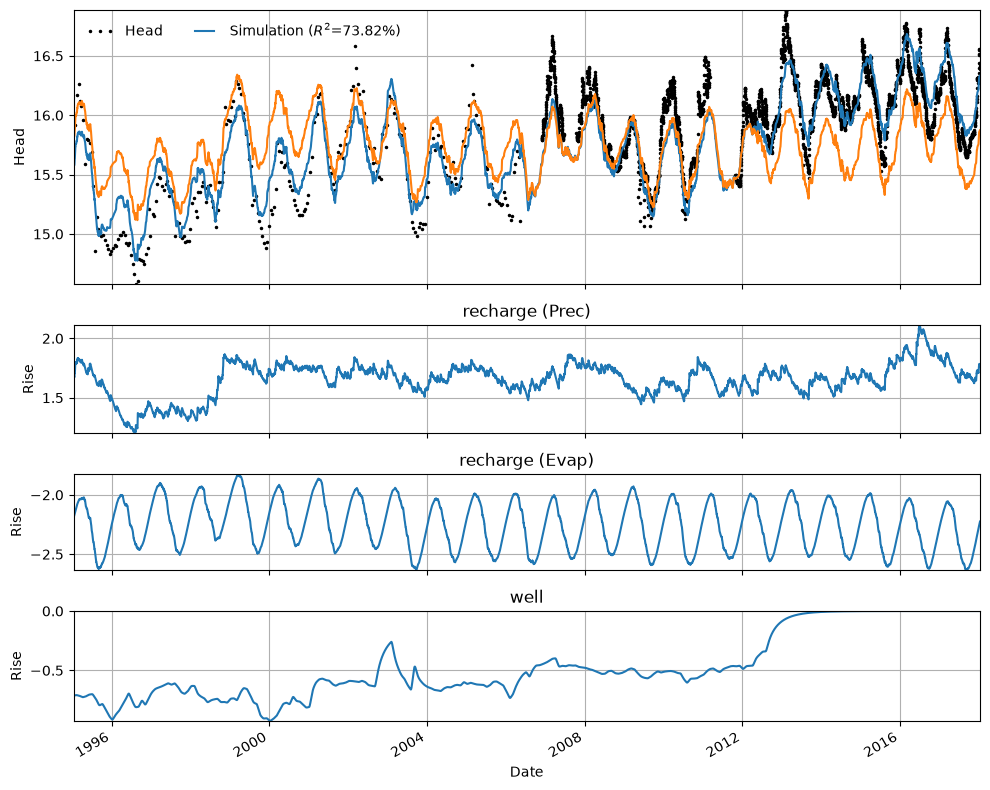Image resolution: width=990 pixels, height=790 pixels.
Task: Click the Simulation R² legend text
Action: point(314,30)
